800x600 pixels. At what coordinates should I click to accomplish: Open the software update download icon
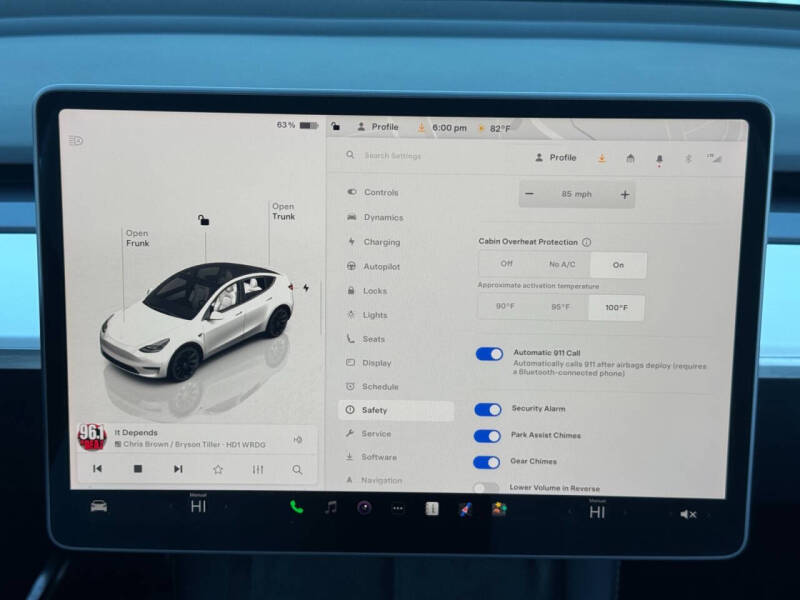click(602, 157)
